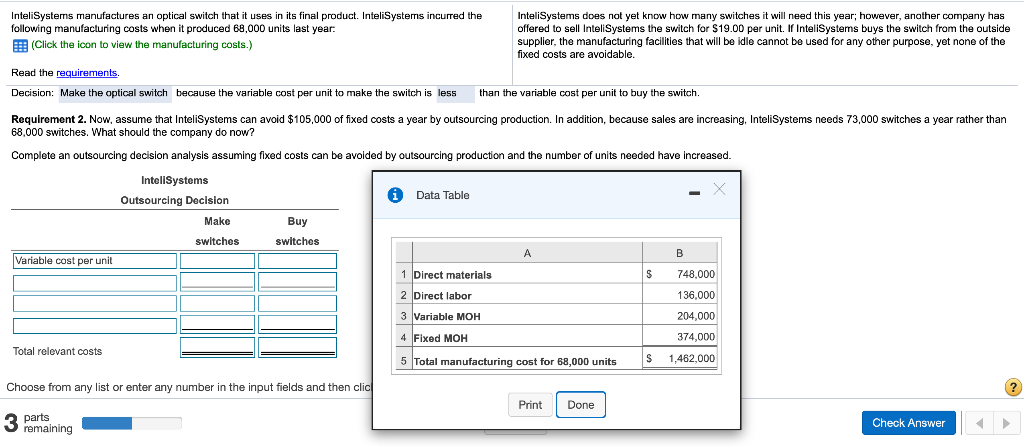Go to the next question arrow
1024x448 pixels.
pyautogui.click(x=1008, y=423)
